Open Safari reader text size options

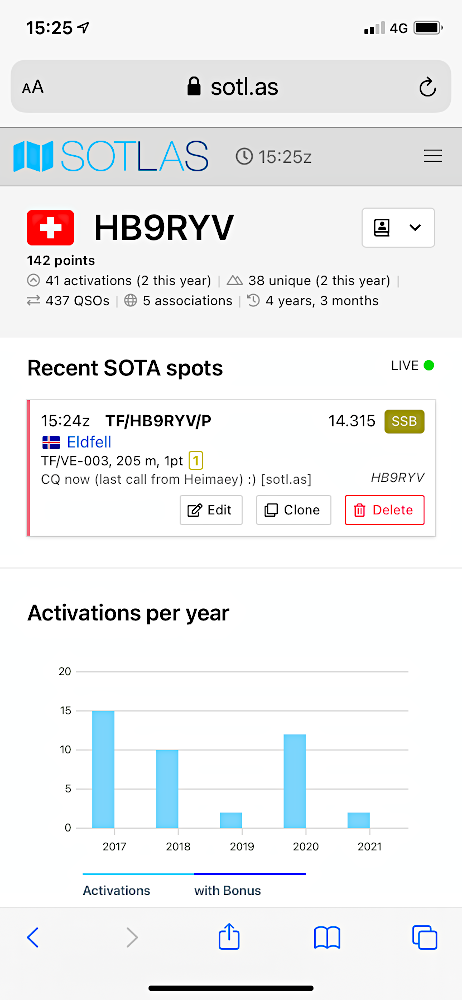click(33, 87)
